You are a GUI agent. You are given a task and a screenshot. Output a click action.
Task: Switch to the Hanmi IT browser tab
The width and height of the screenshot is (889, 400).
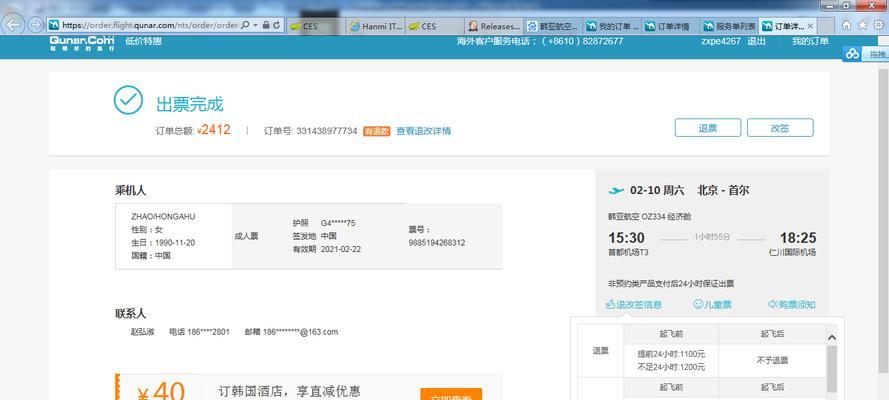pyautogui.click(x=375, y=26)
